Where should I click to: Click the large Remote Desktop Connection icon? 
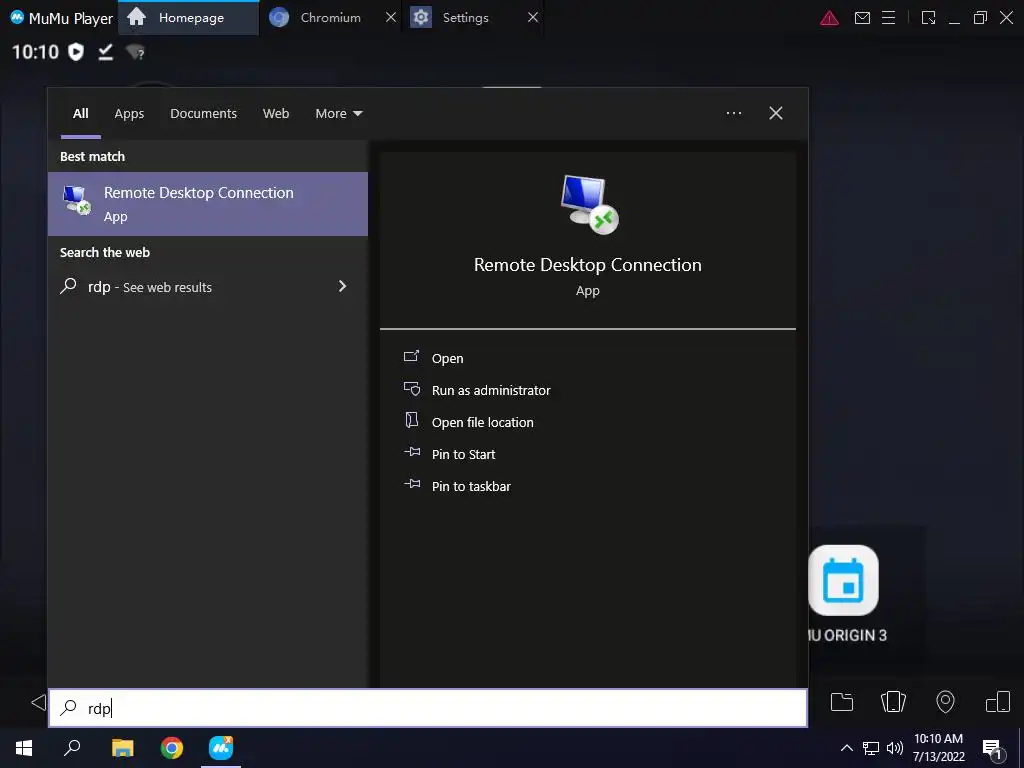pos(589,204)
